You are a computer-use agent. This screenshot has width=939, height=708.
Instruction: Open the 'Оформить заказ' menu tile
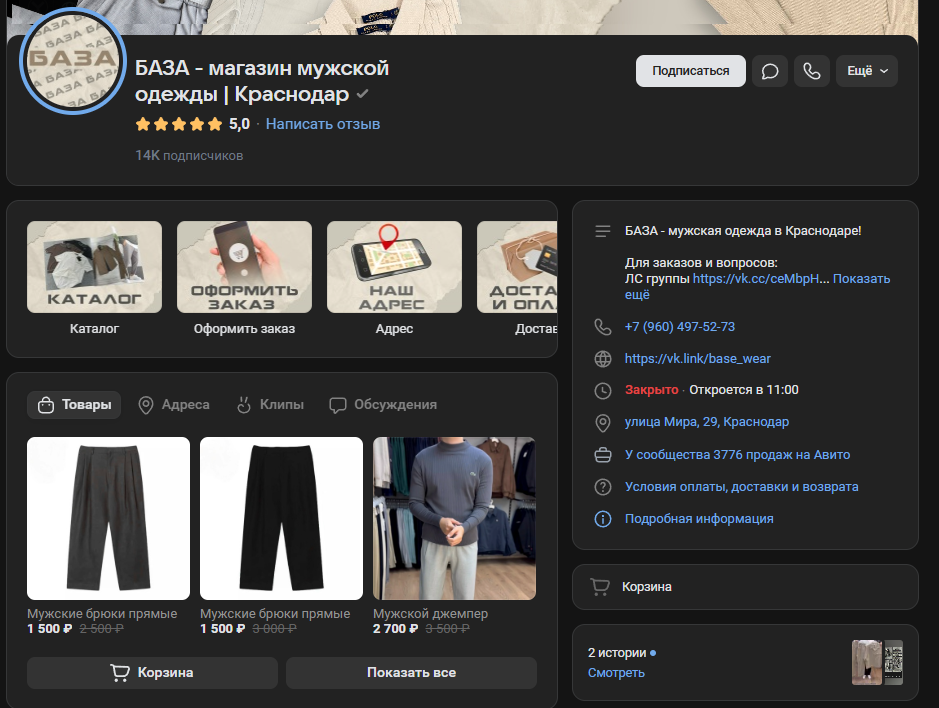[244, 267]
